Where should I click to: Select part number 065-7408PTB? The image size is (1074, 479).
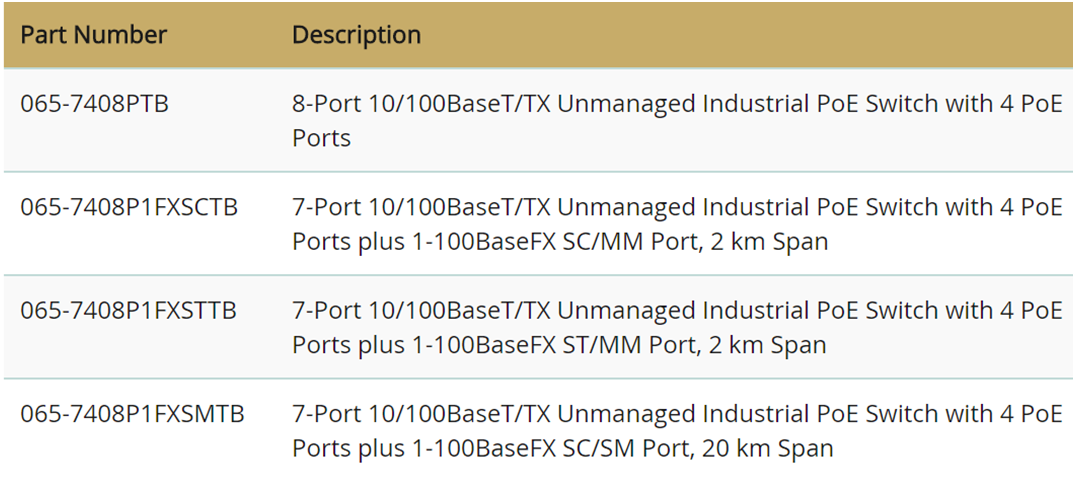coord(95,104)
